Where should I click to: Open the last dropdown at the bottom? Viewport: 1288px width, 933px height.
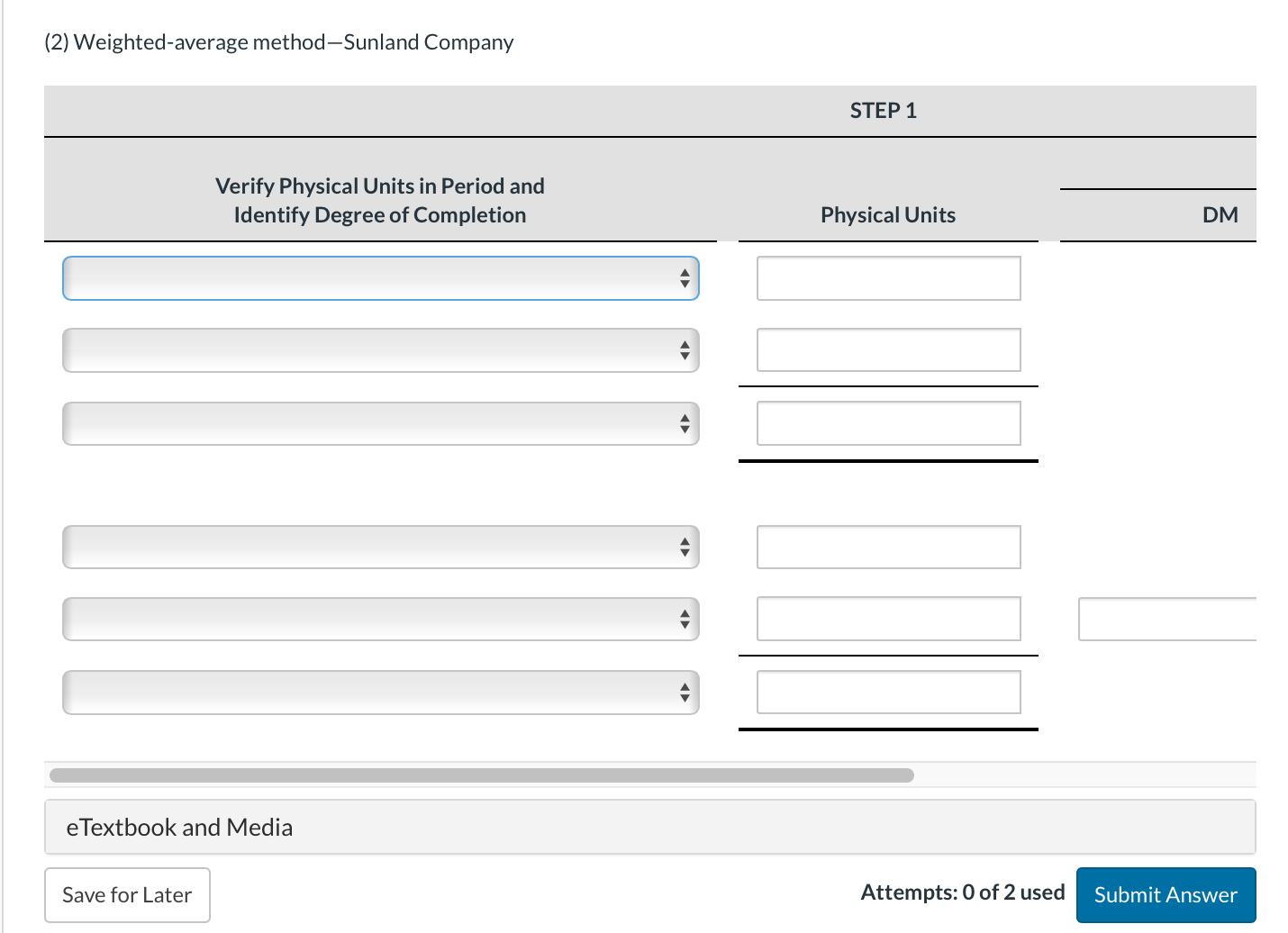click(x=378, y=692)
